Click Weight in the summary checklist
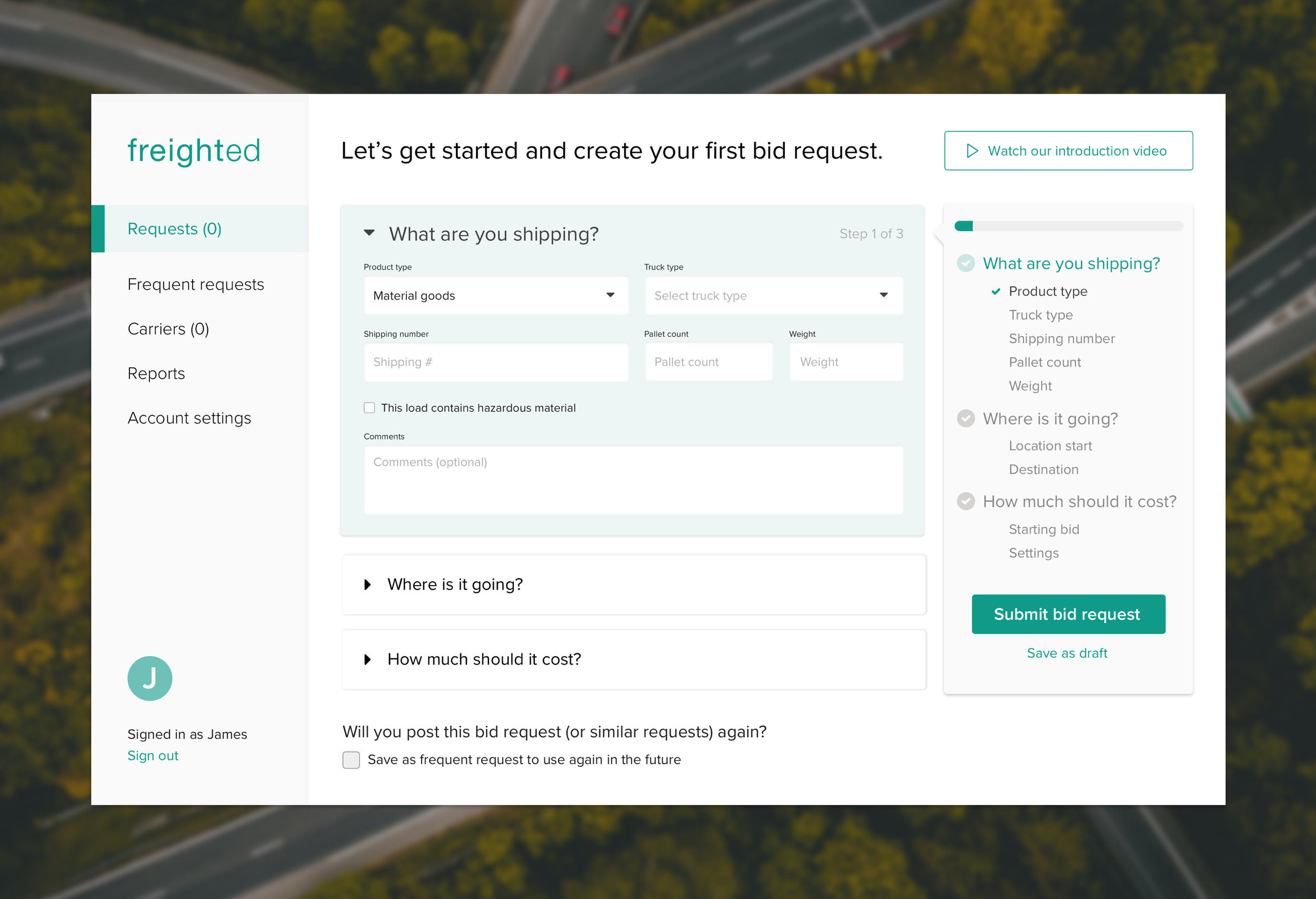 pos(1030,386)
